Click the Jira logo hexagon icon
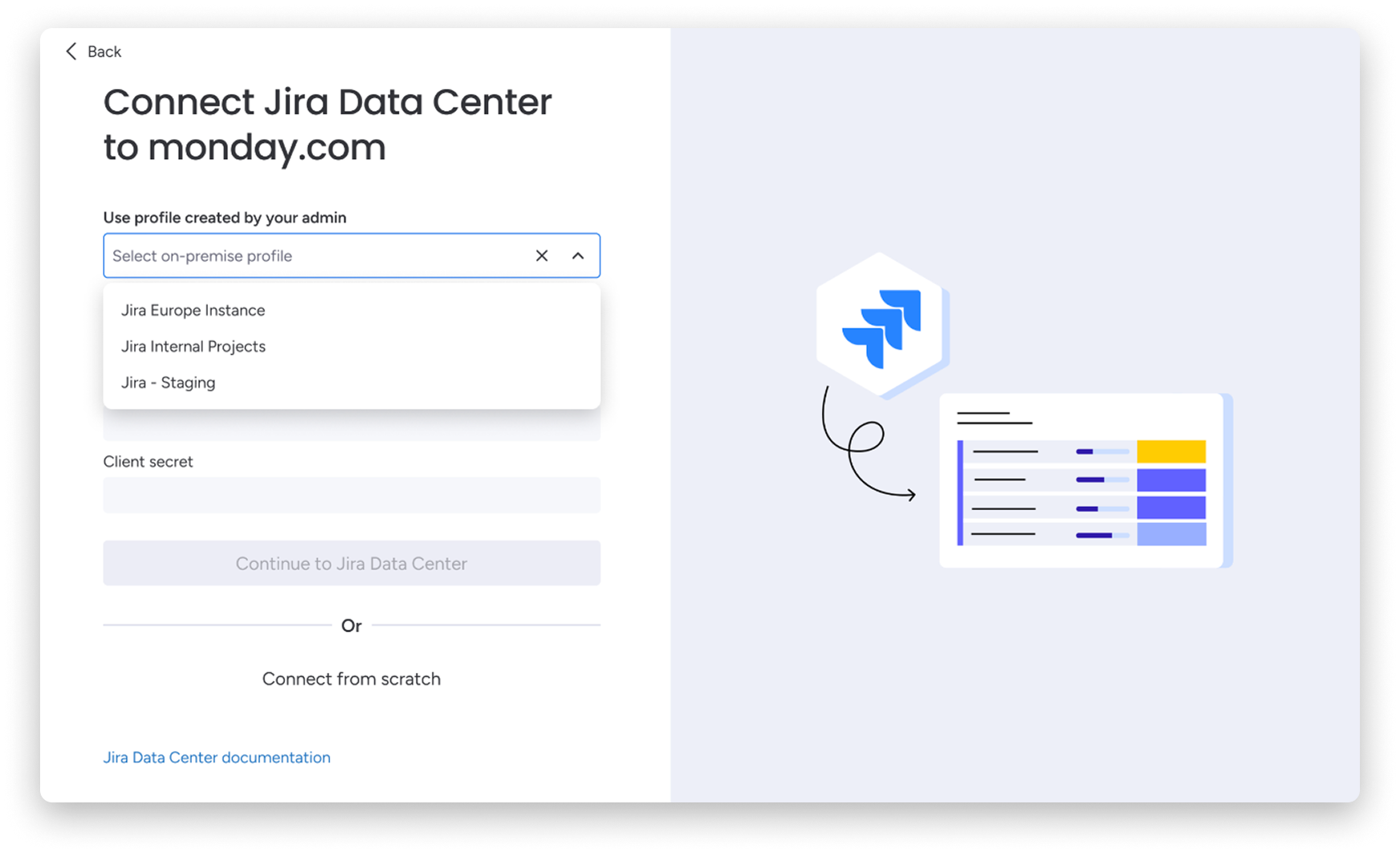Viewport: 1400px width, 849px height. coord(881,326)
